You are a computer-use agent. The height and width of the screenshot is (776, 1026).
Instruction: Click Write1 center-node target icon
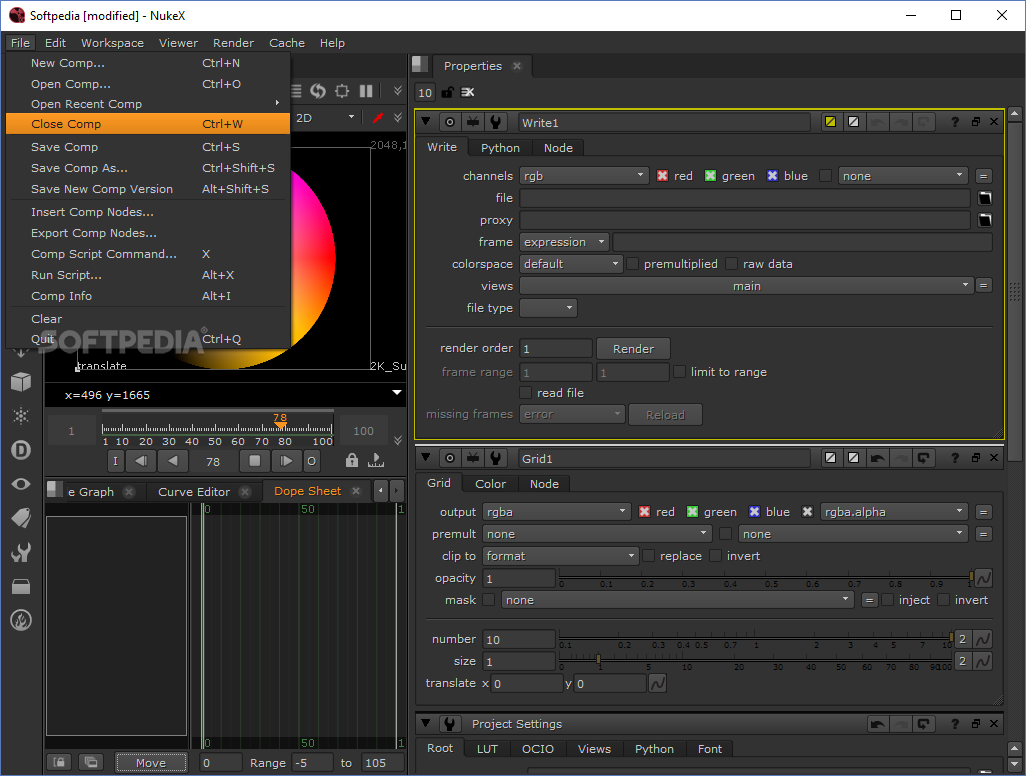coord(450,122)
